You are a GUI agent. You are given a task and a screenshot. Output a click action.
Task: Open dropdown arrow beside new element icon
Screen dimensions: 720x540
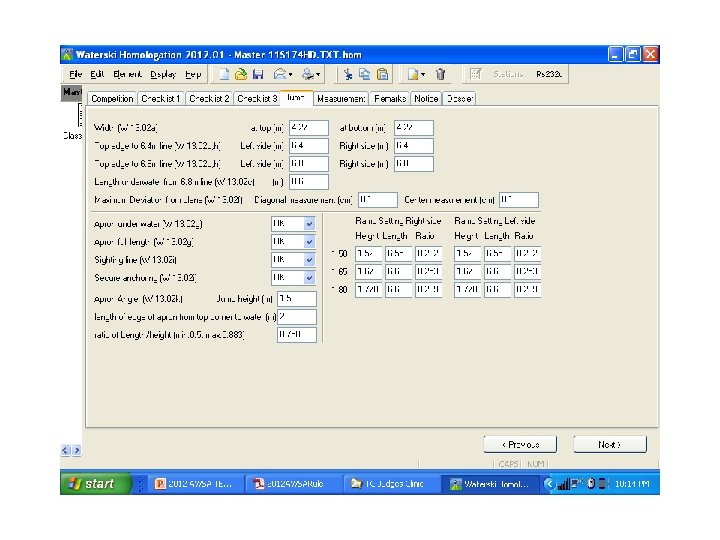coord(423,74)
